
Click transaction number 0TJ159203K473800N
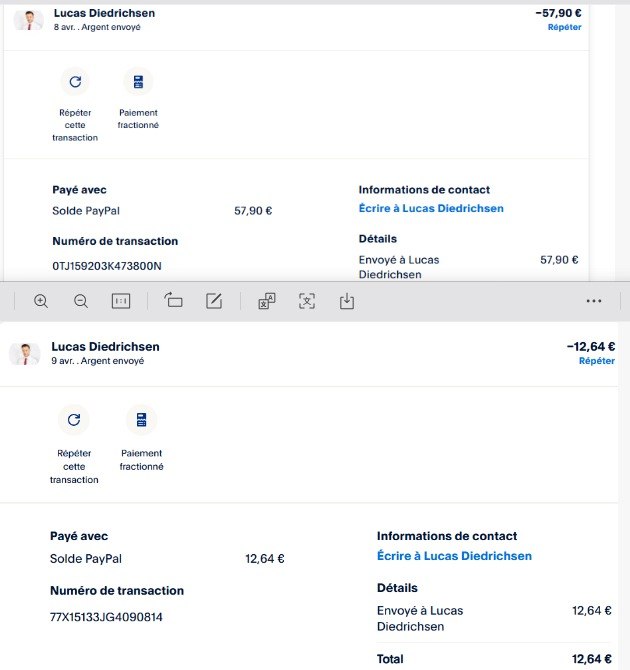coord(107,266)
